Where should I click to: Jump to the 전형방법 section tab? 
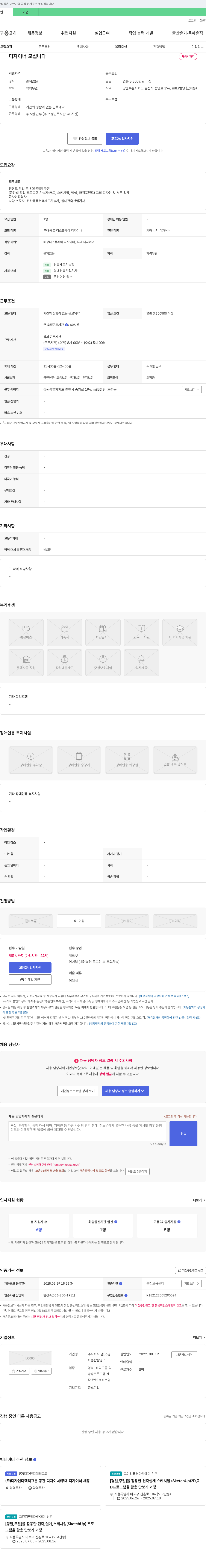(x=159, y=47)
